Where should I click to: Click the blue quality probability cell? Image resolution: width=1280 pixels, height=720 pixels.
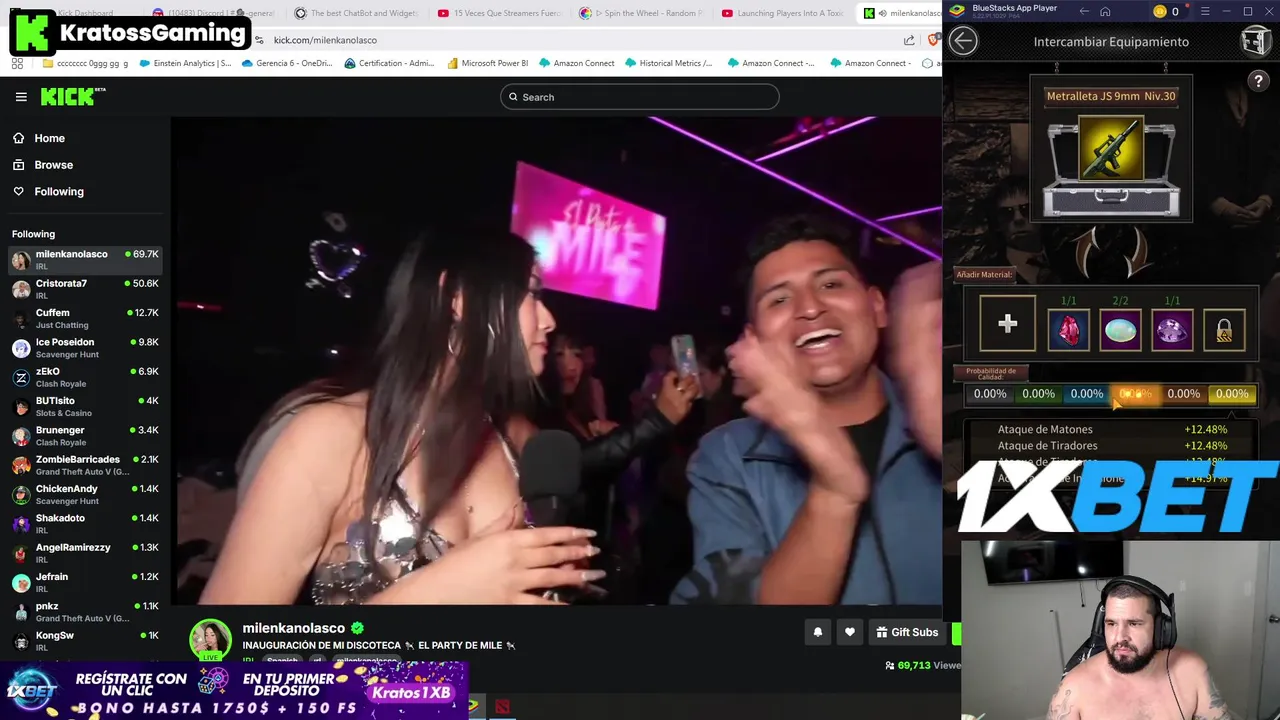click(x=1087, y=394)
